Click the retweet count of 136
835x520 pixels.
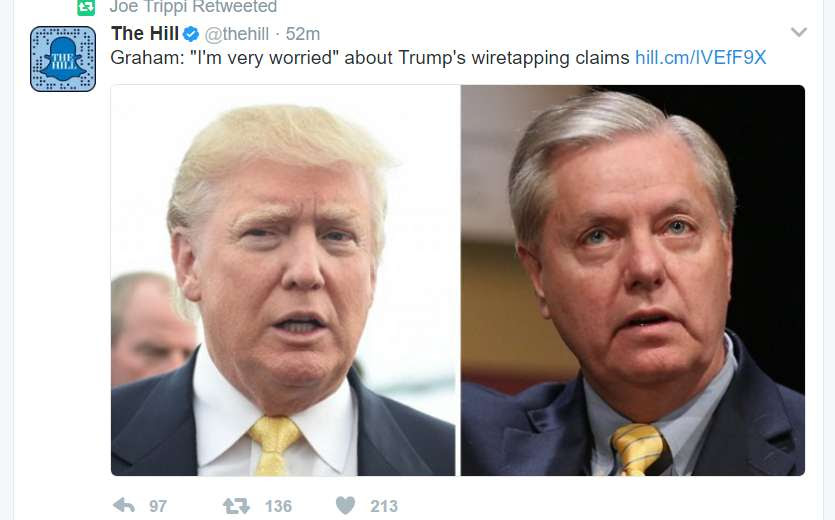click(x=278, y=506)
